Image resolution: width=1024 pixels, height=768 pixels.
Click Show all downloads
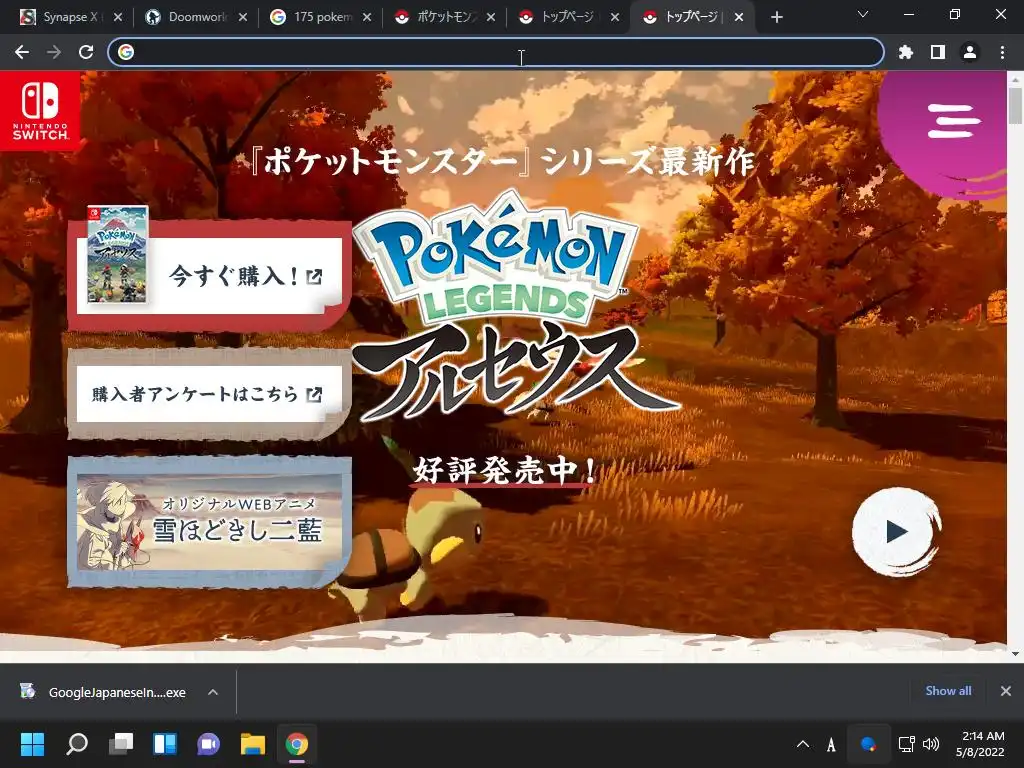coord(948,691)
